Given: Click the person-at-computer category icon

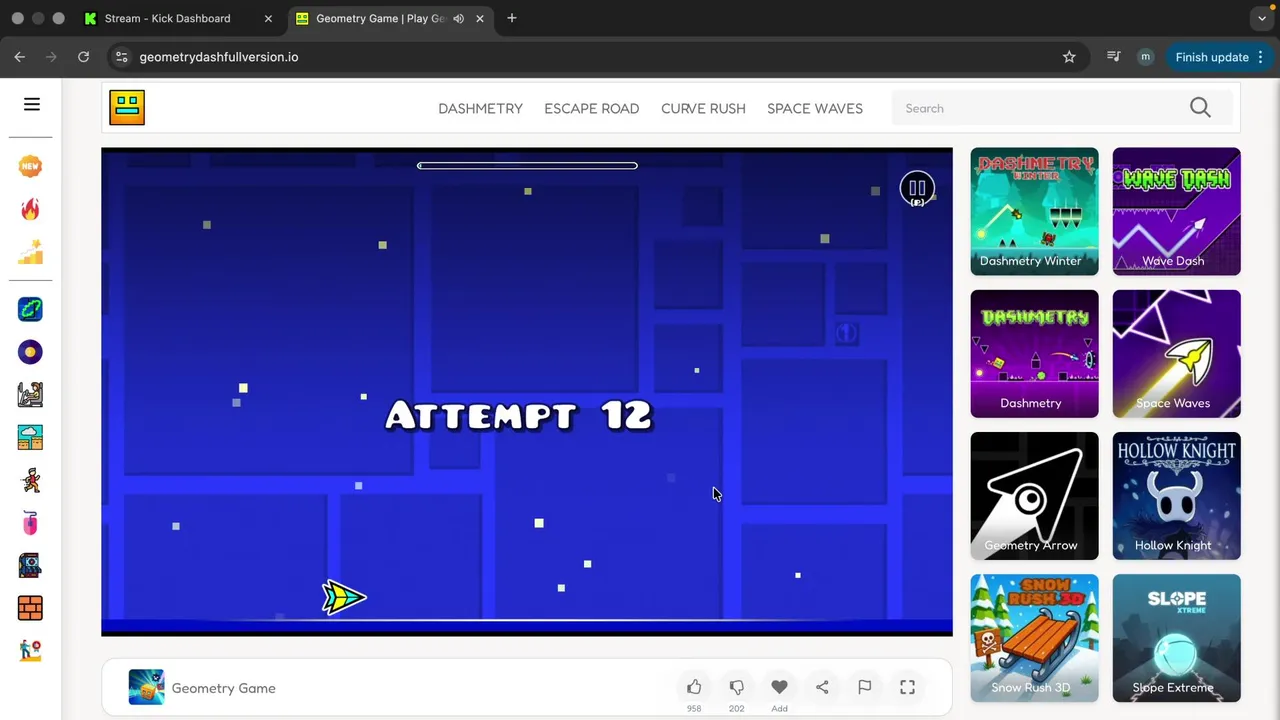Looking at the screenshot, I should coord(30,394).
